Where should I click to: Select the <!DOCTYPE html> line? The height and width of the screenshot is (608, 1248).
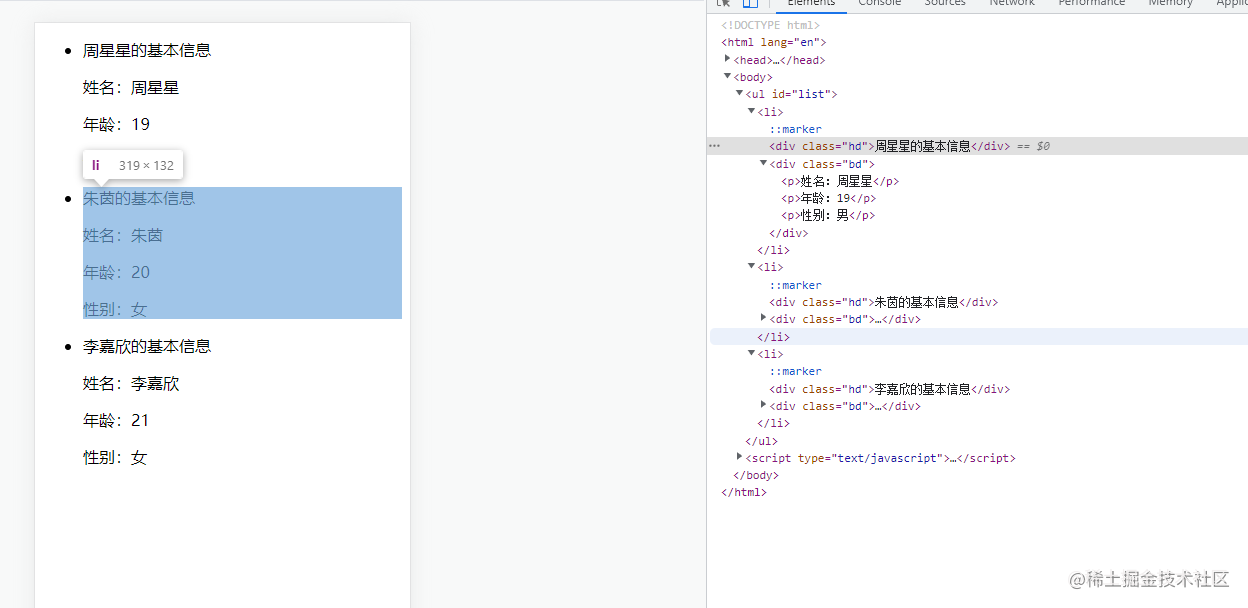770,25
